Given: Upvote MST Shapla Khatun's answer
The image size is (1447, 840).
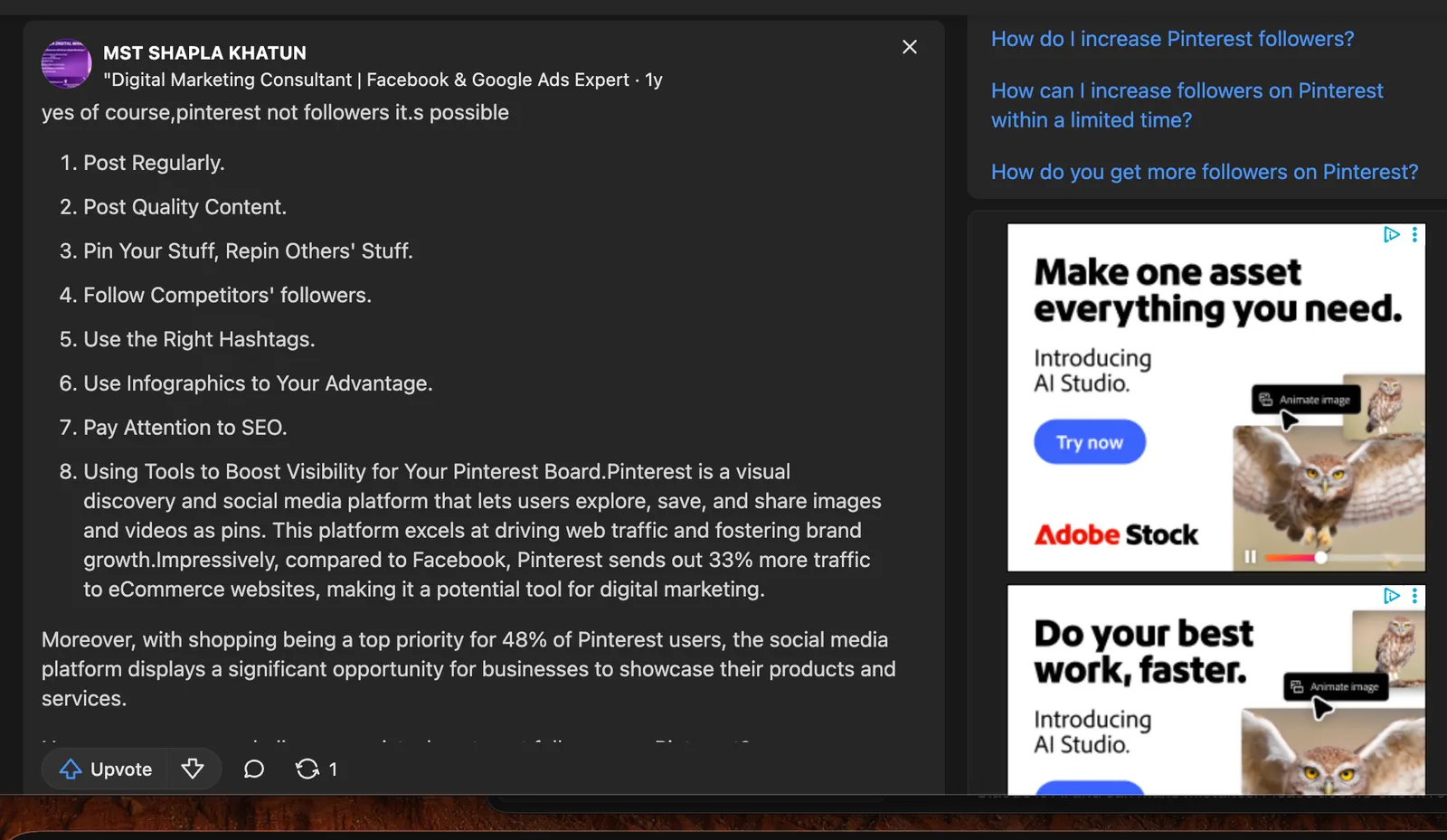Looking at the screenshot, I should [x=106, y=769].
